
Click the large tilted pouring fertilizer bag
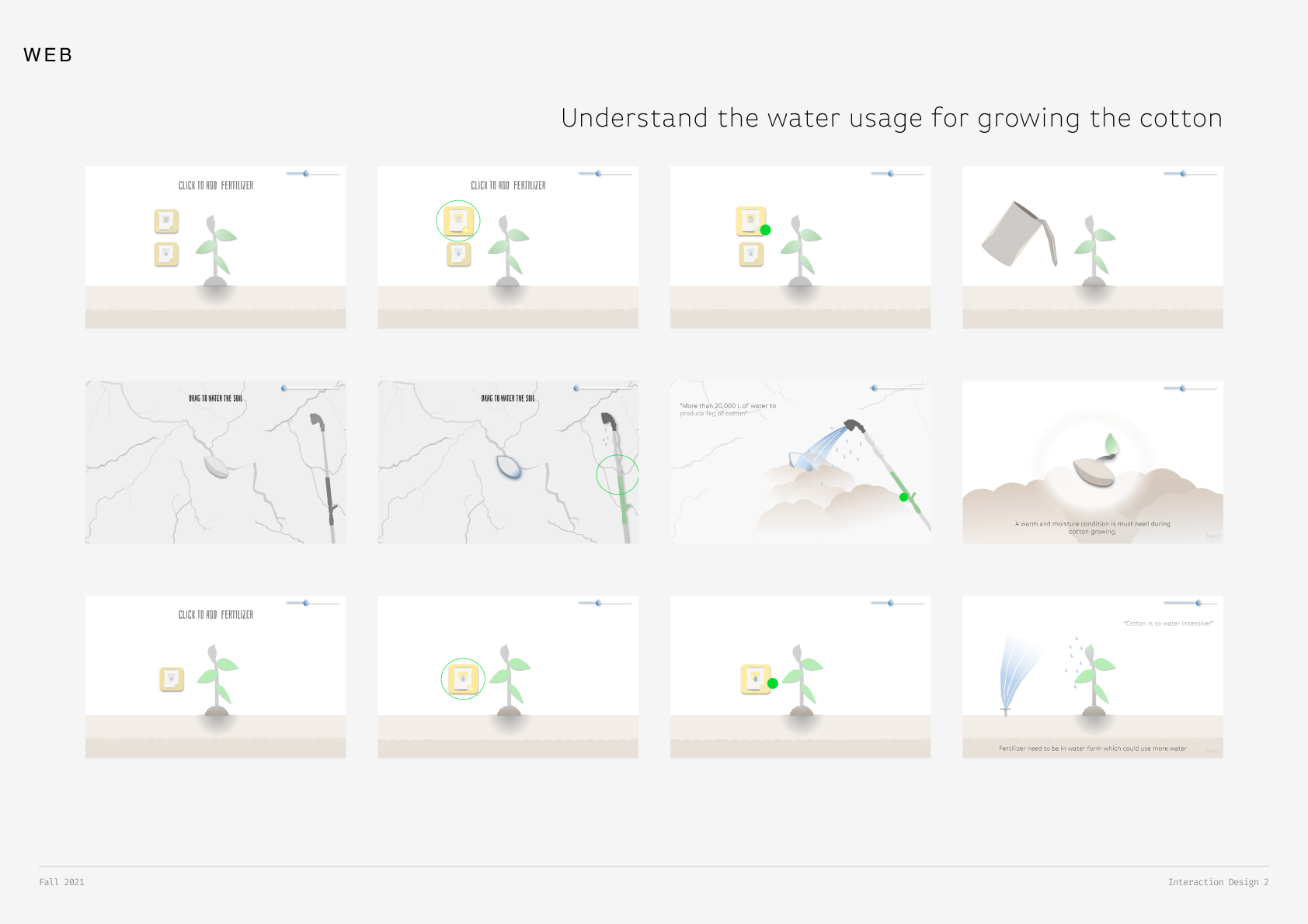click(x=1018, y=234)
